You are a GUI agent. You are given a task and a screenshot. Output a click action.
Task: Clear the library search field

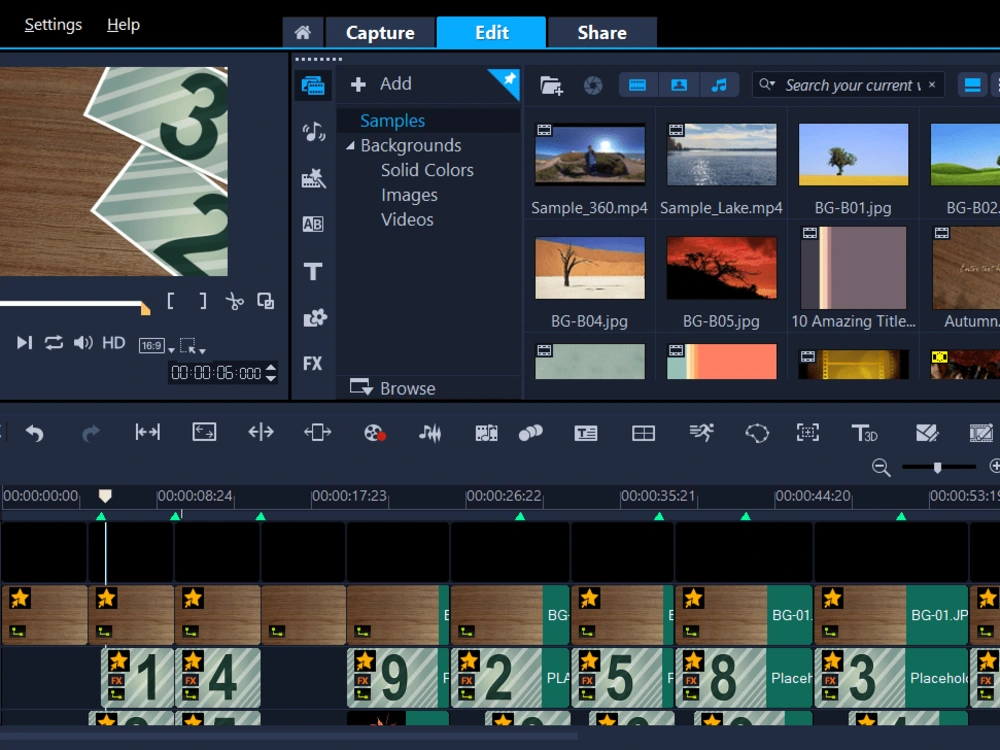click(932, 84)
